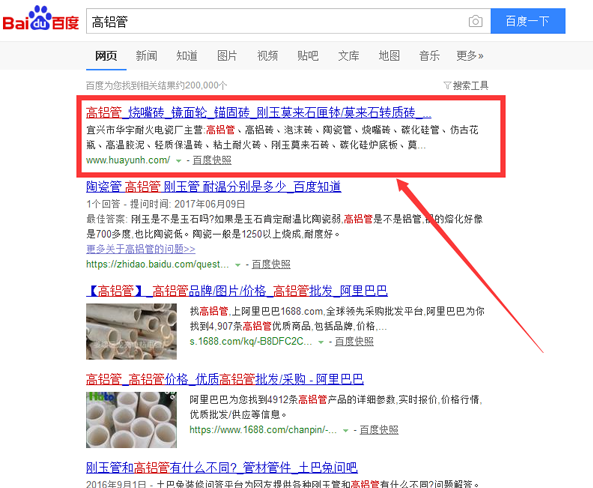Select the 地图 tab
Screen dimensions: 593x488
(389, 56)
